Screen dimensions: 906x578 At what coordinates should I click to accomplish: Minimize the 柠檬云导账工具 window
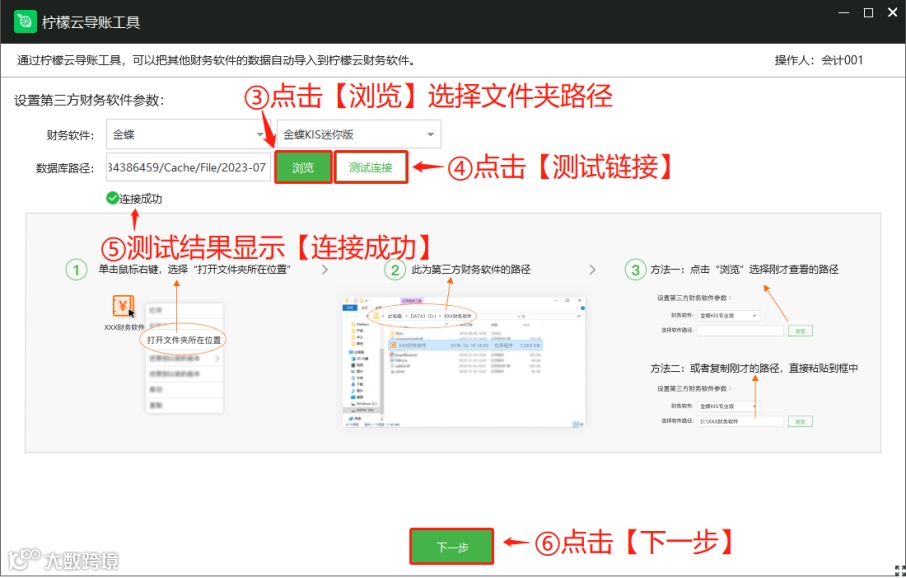tap(843, 13)
